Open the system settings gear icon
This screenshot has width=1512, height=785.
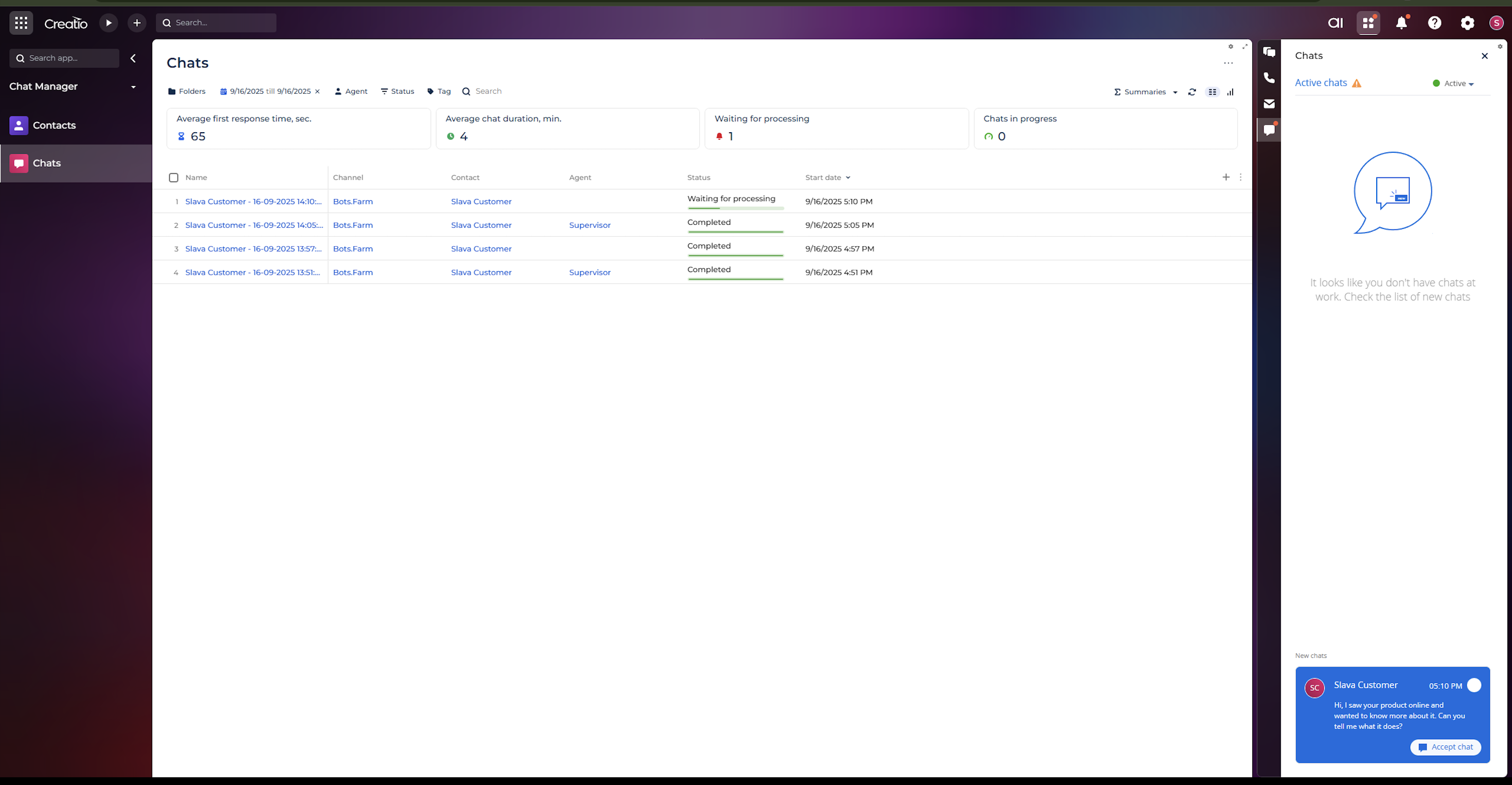pos(1467,23)
